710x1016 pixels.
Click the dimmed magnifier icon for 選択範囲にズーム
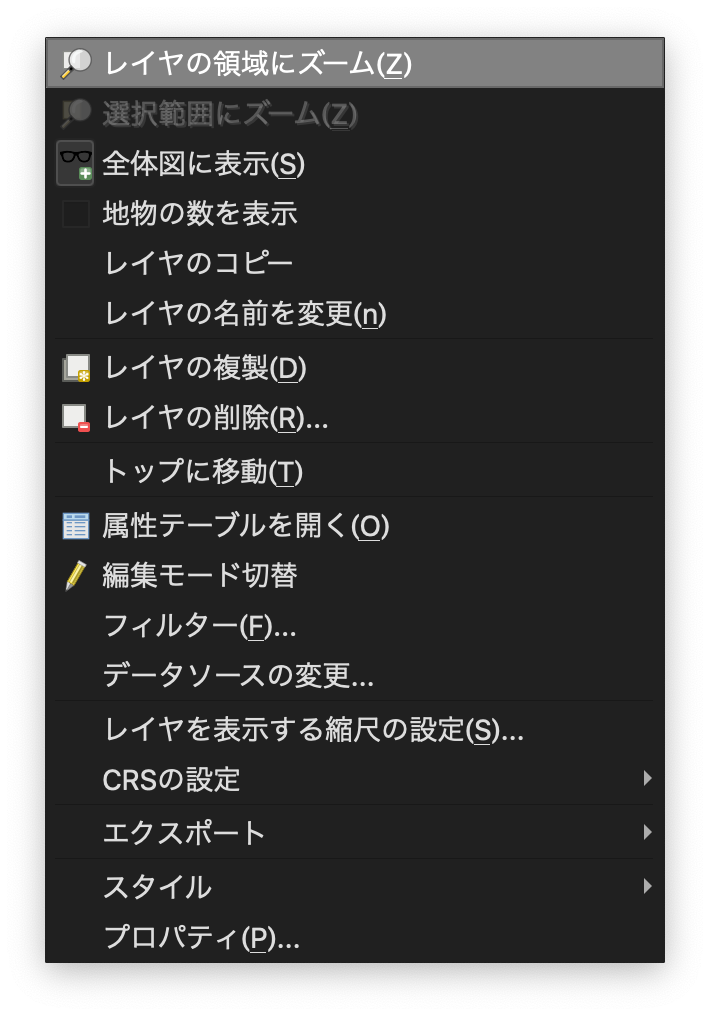[x=76, y=113]
